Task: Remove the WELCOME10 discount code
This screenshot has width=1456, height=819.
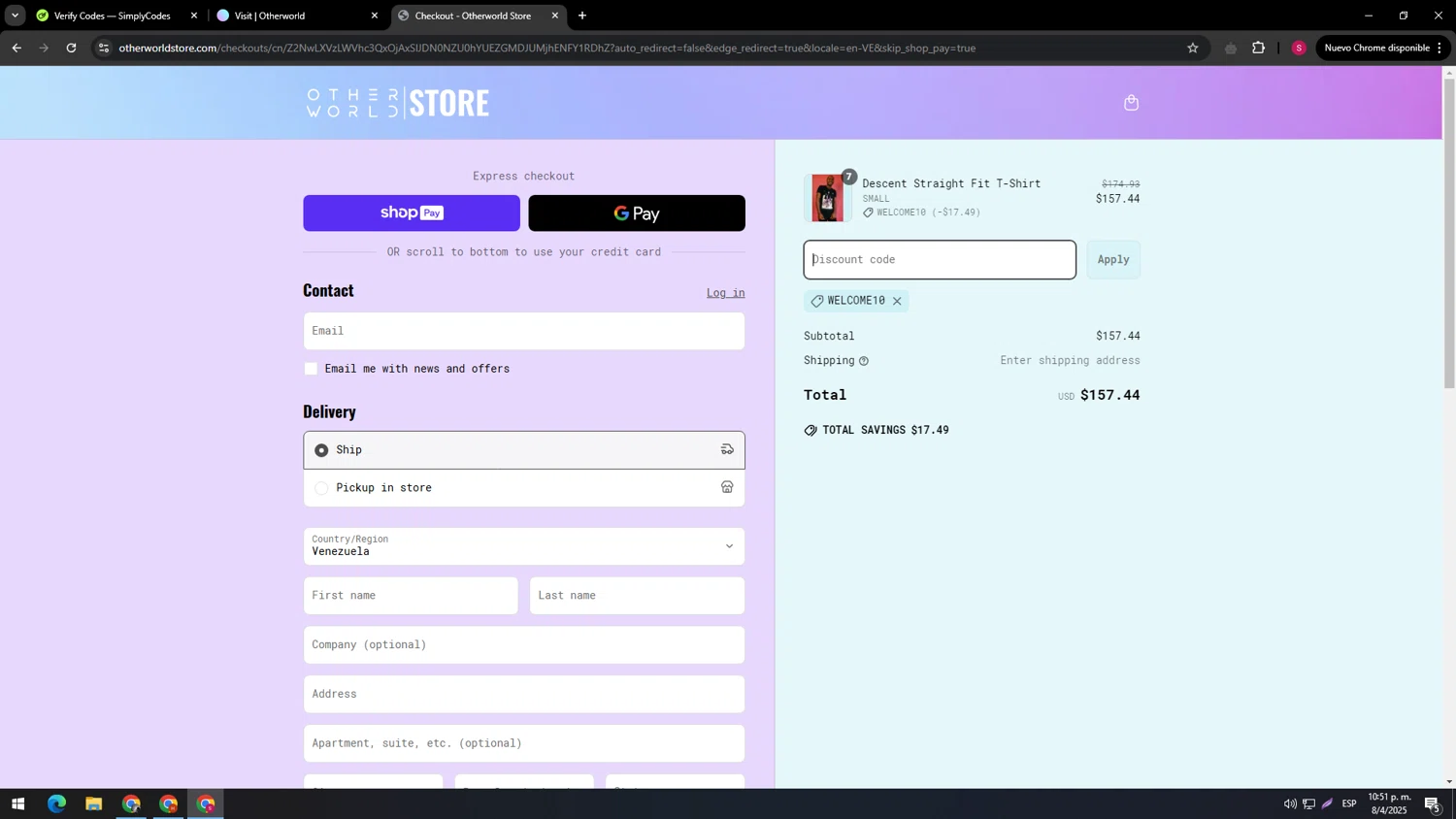Action: point(897,301)
